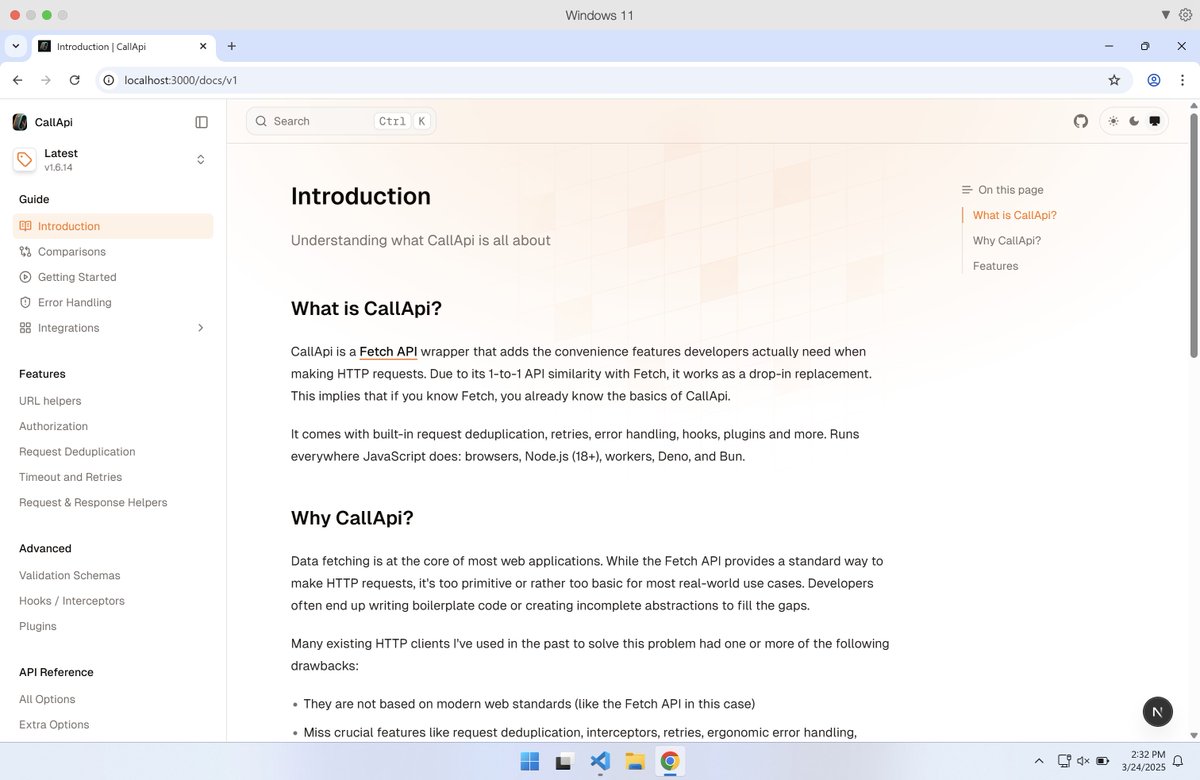Go forward in the browser

coord(46,80)
